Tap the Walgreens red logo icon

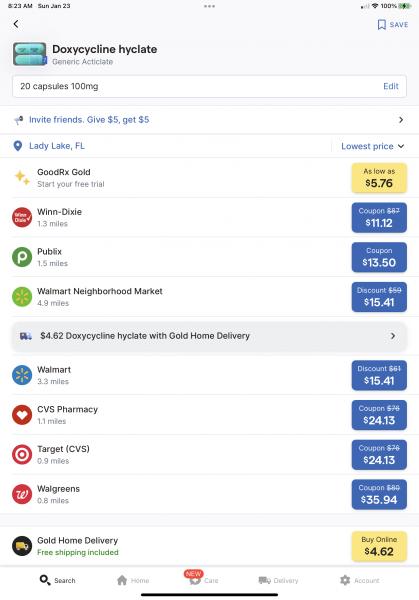point(22,494)
